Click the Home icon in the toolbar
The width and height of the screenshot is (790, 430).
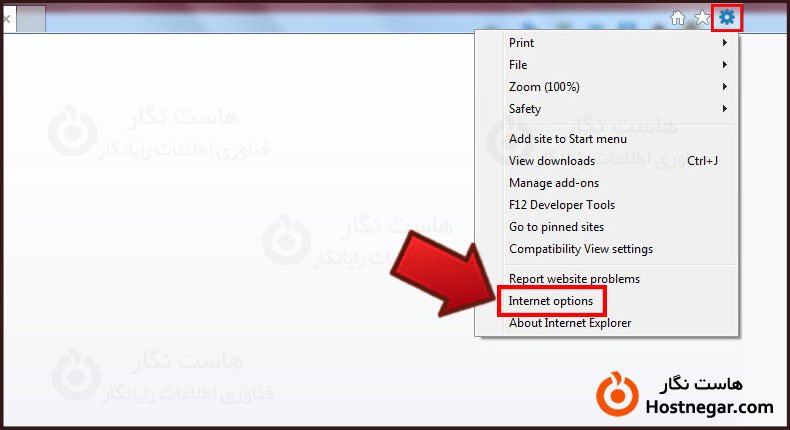678,18
